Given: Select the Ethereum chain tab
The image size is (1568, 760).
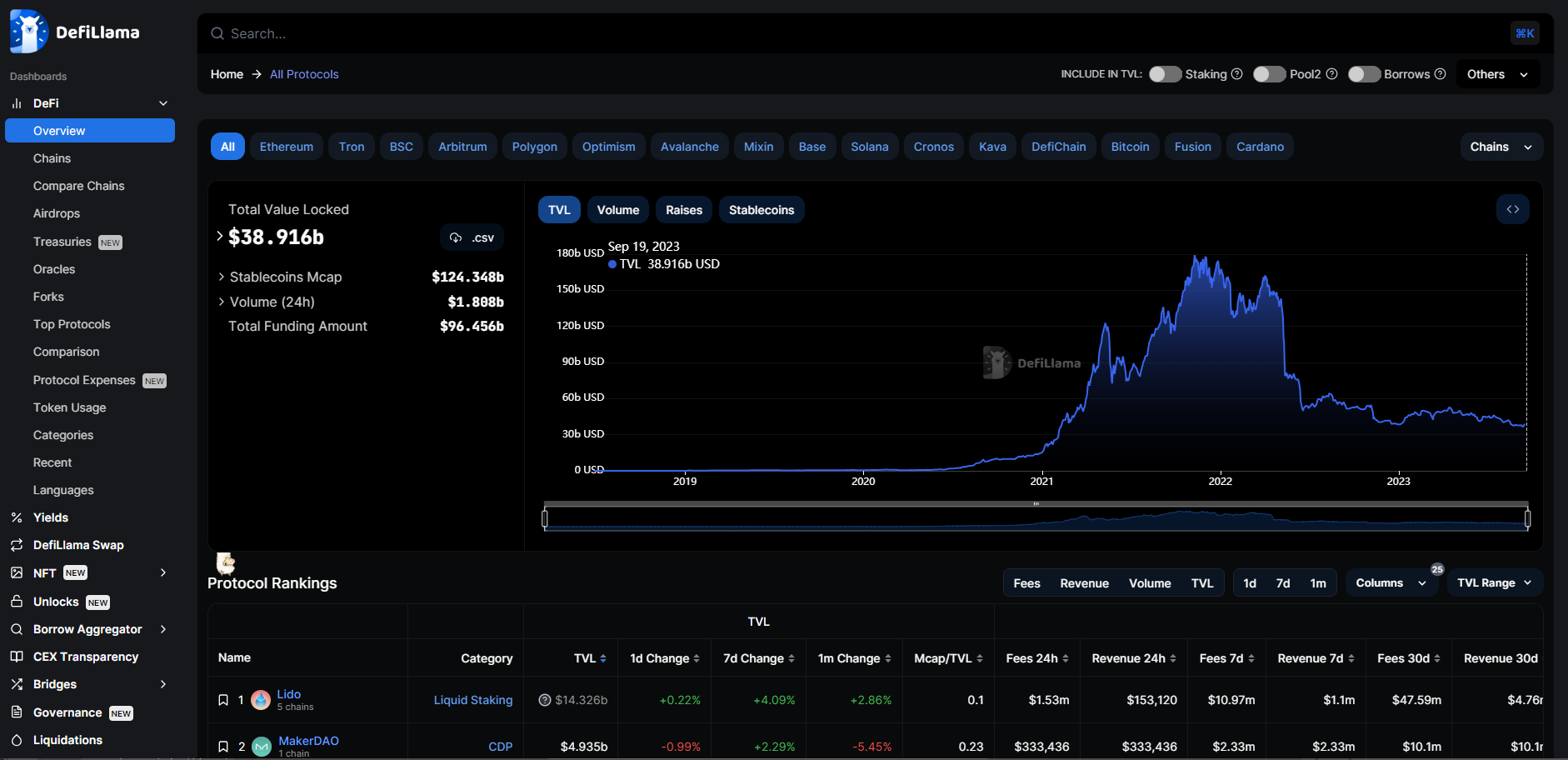Looking at the screenshot, I should pyautogui.click(x=287, y=147).
